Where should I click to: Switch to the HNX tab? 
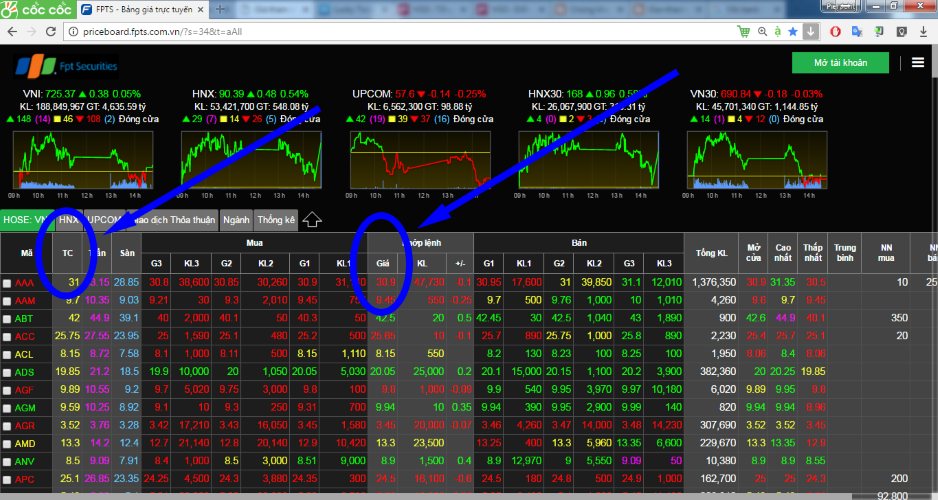68,219
